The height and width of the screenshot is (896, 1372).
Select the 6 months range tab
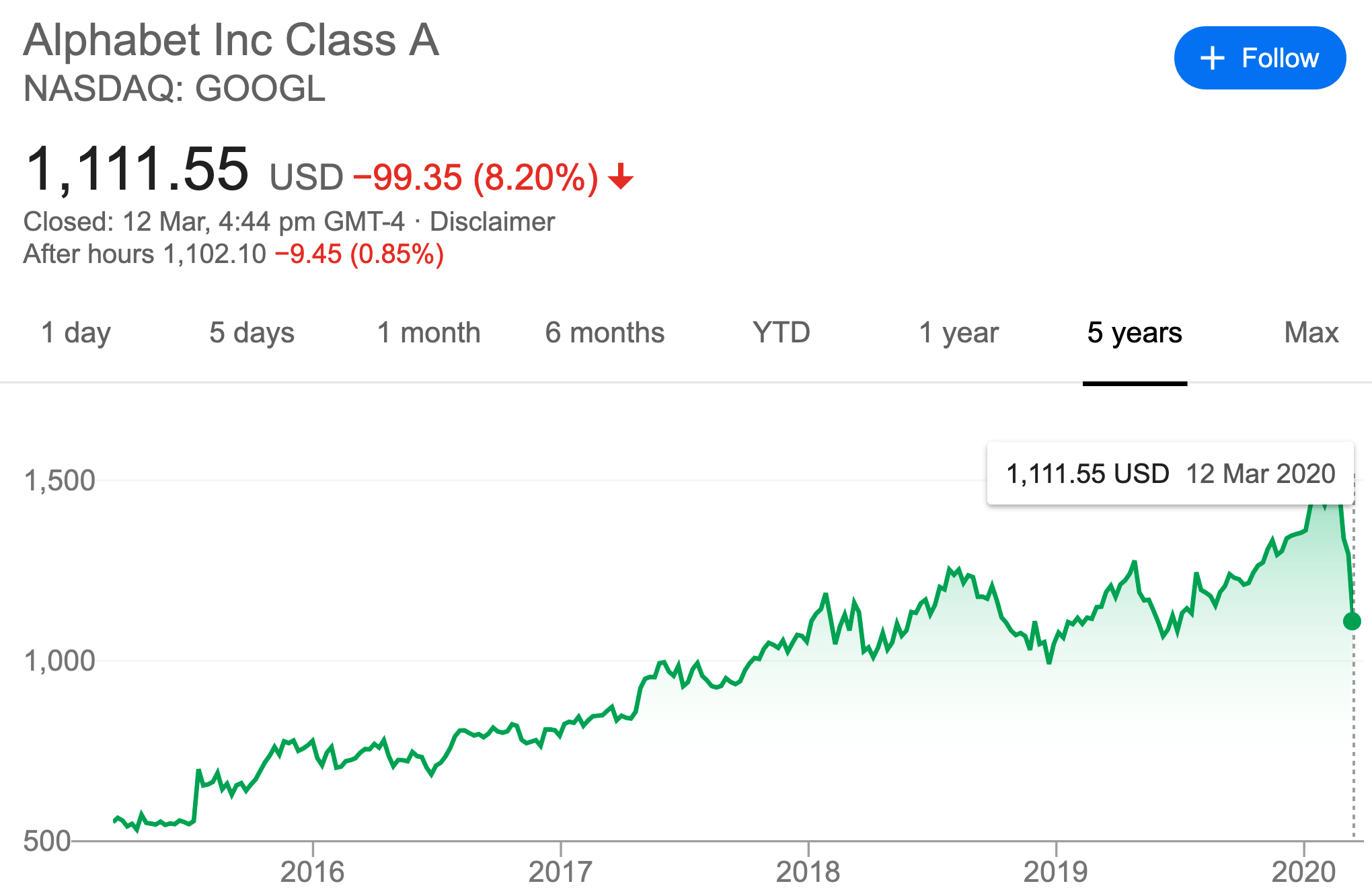[605, 333]
